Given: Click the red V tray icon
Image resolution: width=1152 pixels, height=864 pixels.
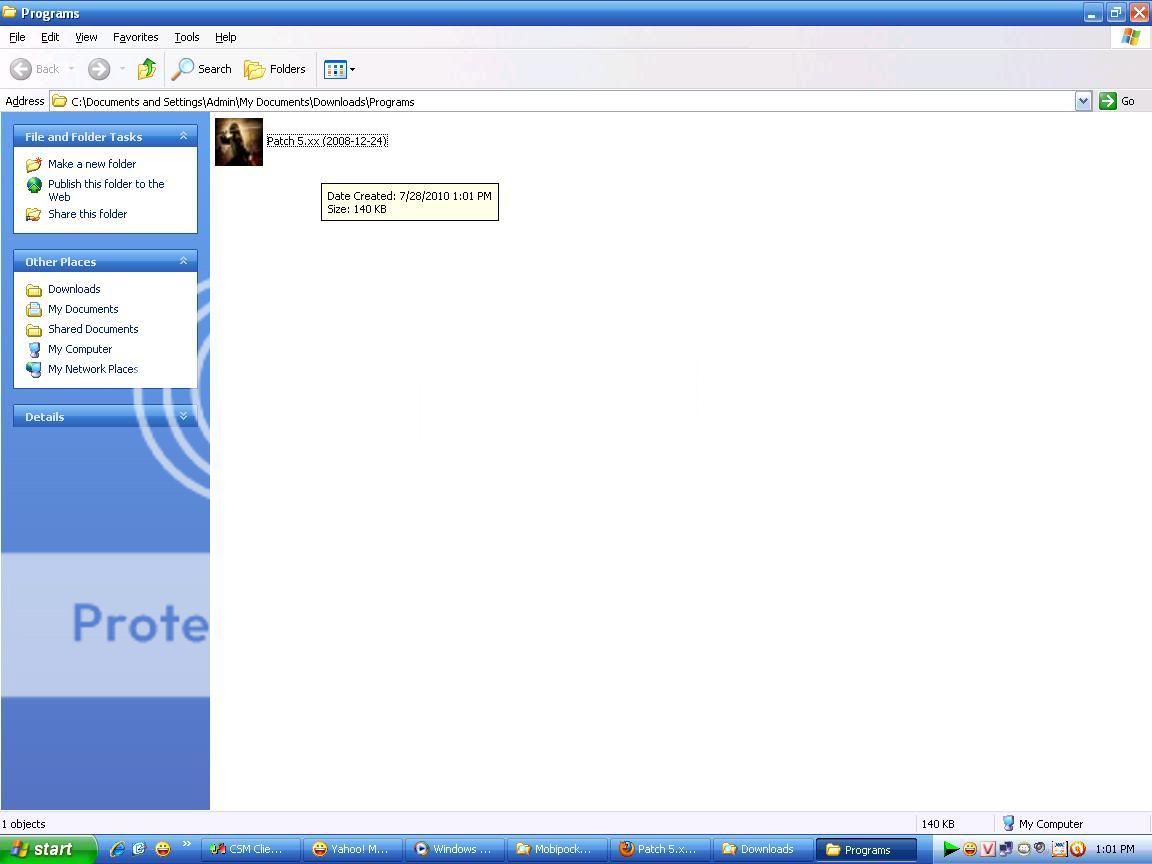Looking at the screenshot, I should coord(988,849).
